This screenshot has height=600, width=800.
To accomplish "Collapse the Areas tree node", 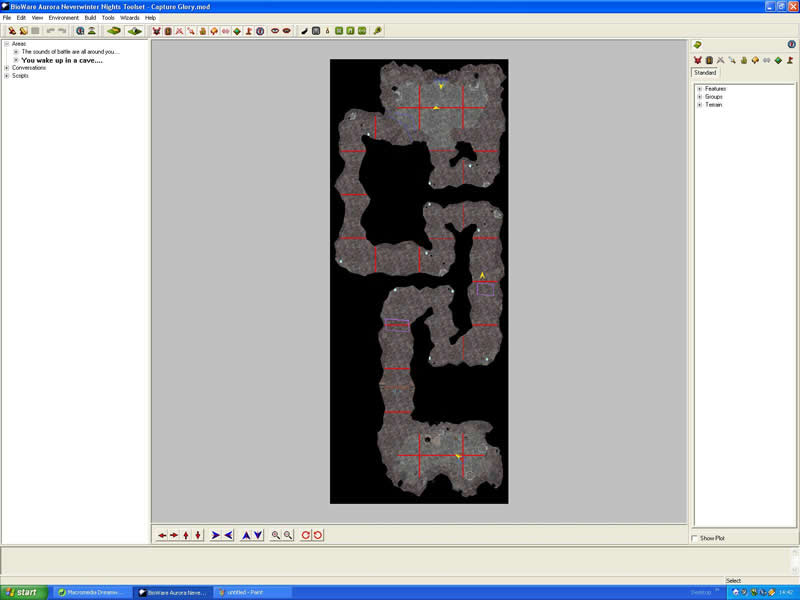I will coord(7,44).
